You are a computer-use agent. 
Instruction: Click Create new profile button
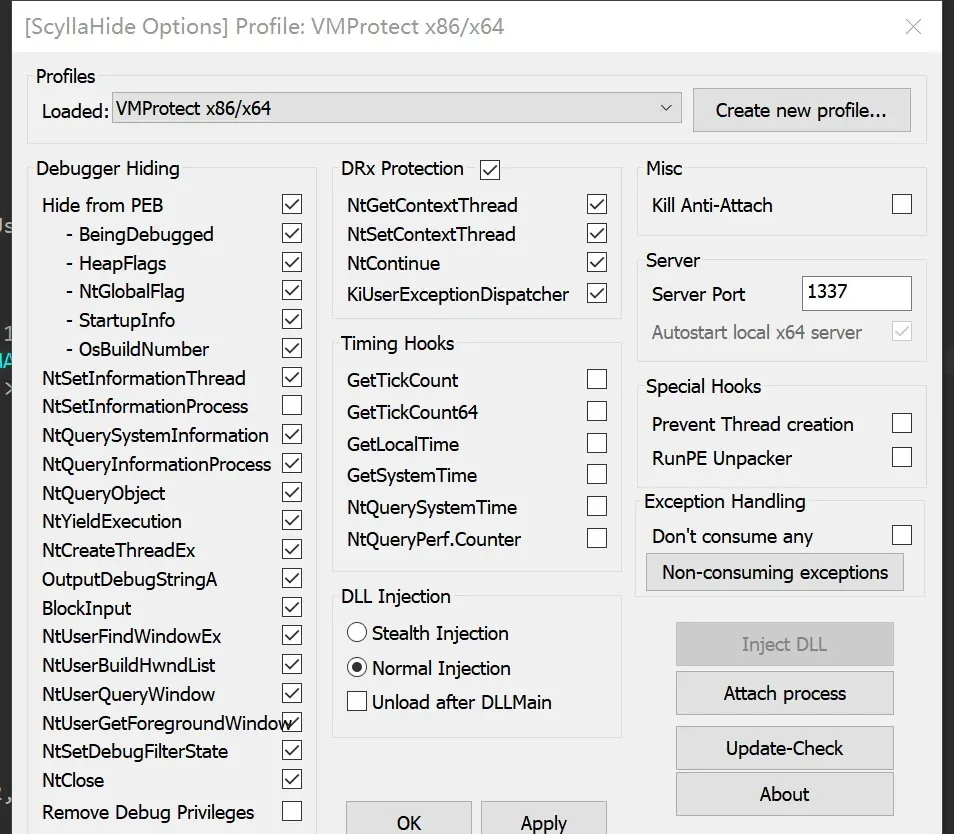tap(801, 110)
